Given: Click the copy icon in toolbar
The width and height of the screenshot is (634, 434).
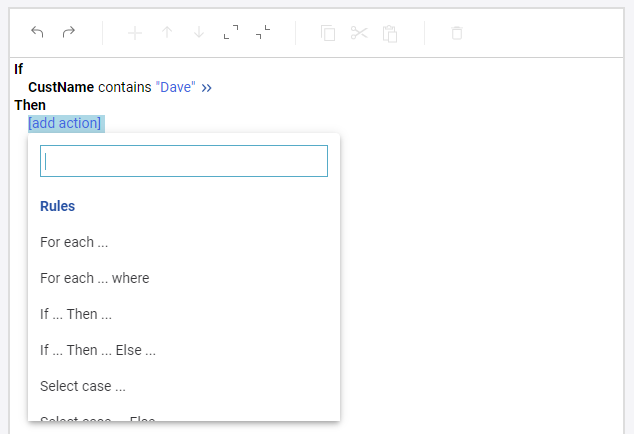Looking at the screenshot, I should 328,33.
